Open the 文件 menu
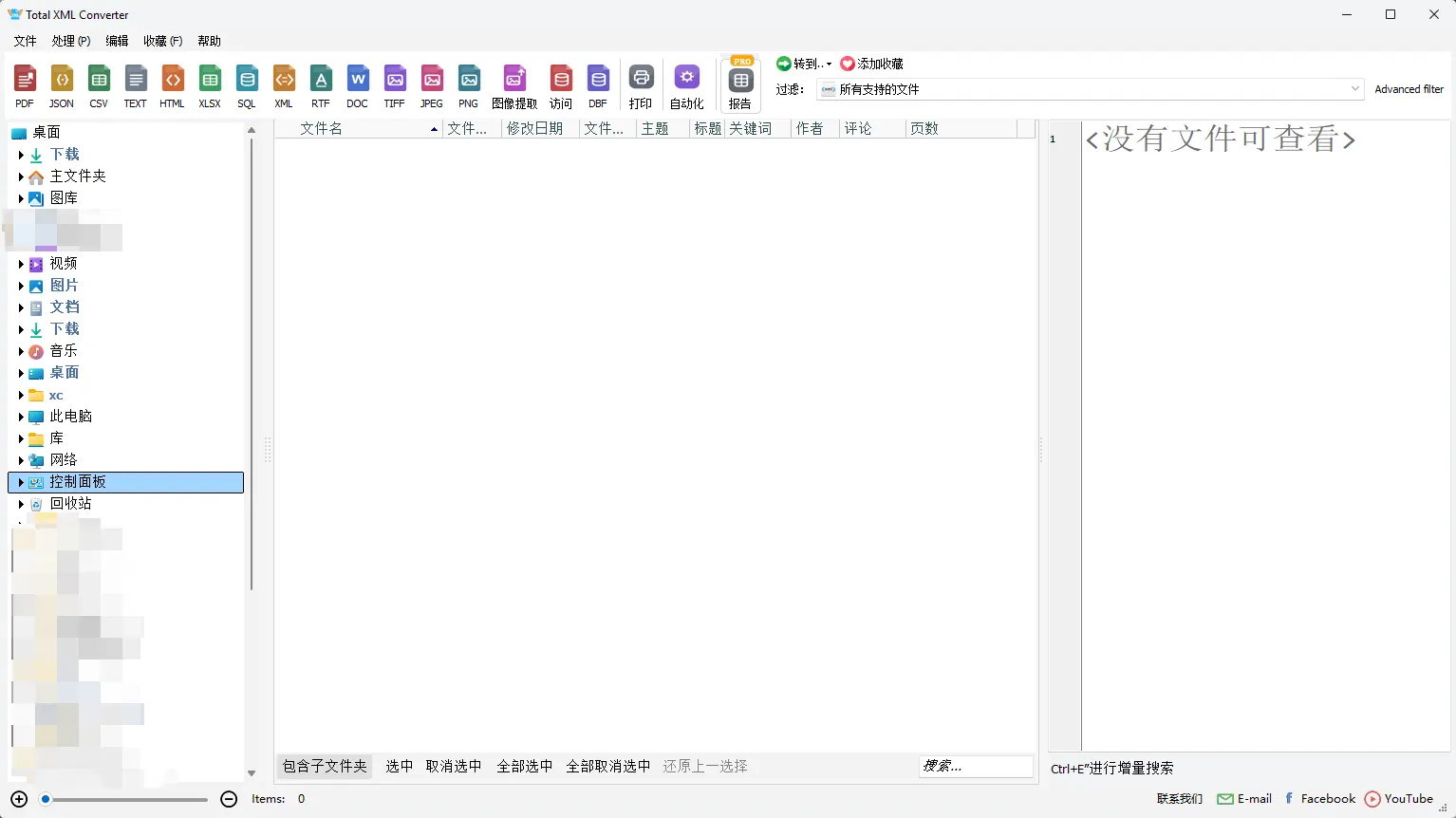The width and height of the screenshot is (1456, 818). pos(25,41)
